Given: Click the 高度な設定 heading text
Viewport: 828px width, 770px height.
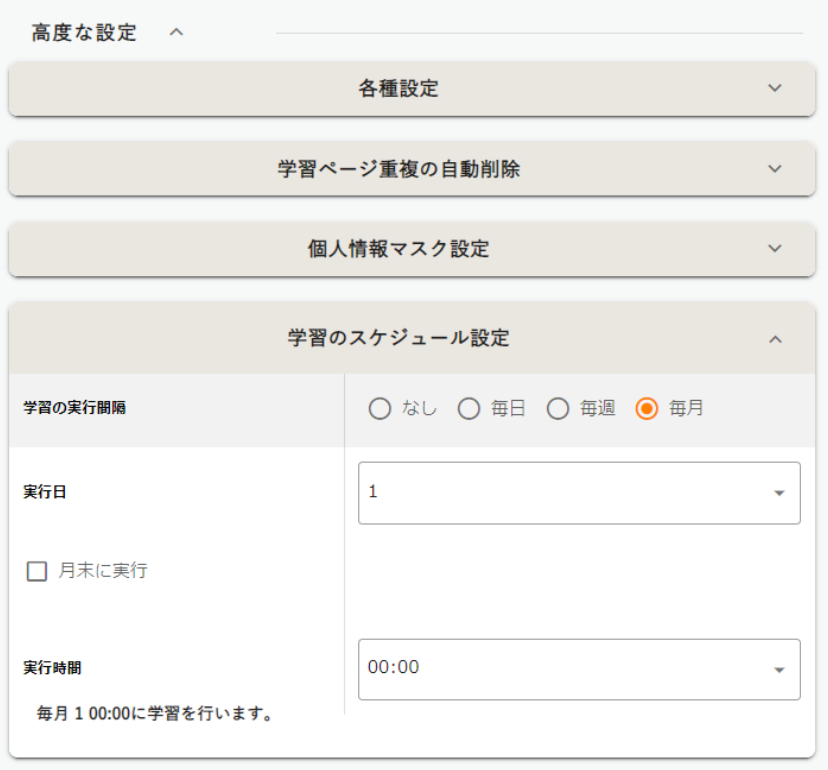Looking at the screenshot, I should pos(84,32).
